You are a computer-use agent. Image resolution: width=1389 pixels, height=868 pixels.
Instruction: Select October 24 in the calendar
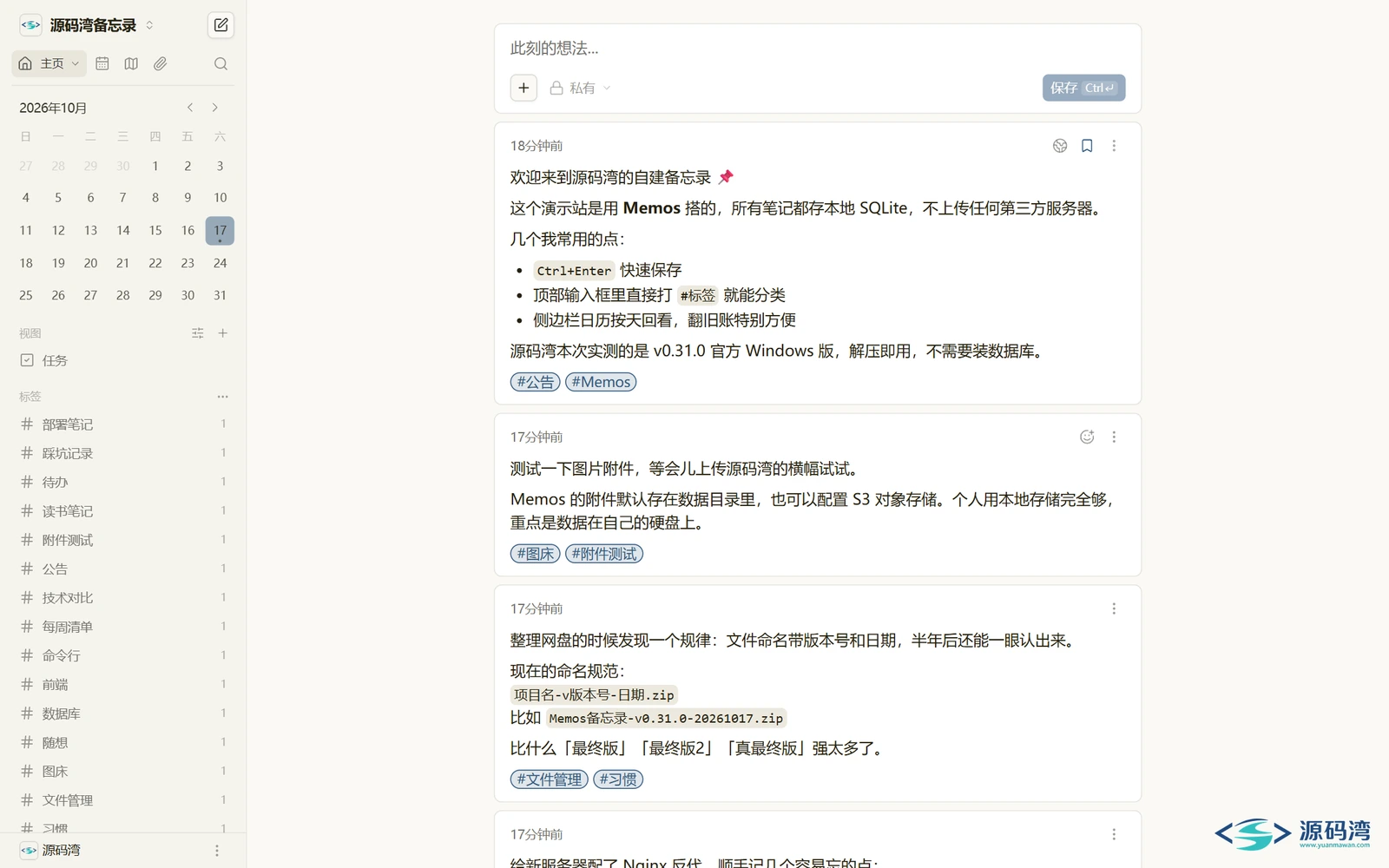[220, 263]
